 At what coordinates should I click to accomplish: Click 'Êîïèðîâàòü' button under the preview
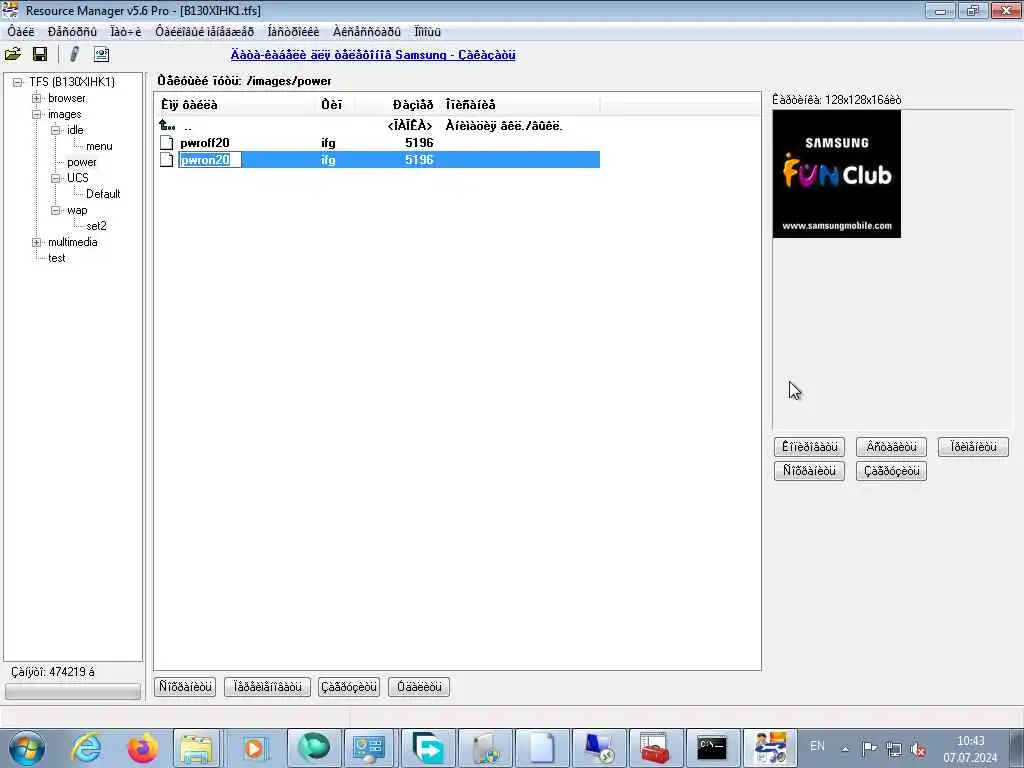coord(809,447)
